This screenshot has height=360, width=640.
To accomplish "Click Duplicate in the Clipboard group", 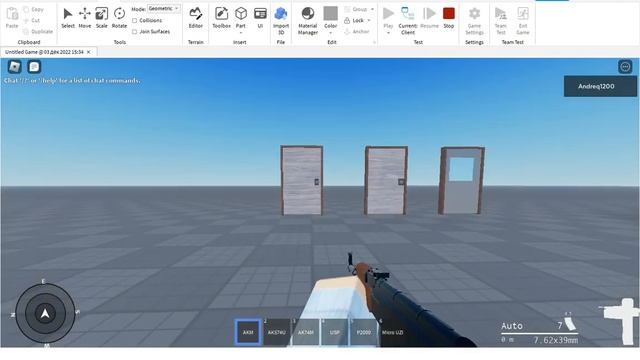I will [38, 31].
